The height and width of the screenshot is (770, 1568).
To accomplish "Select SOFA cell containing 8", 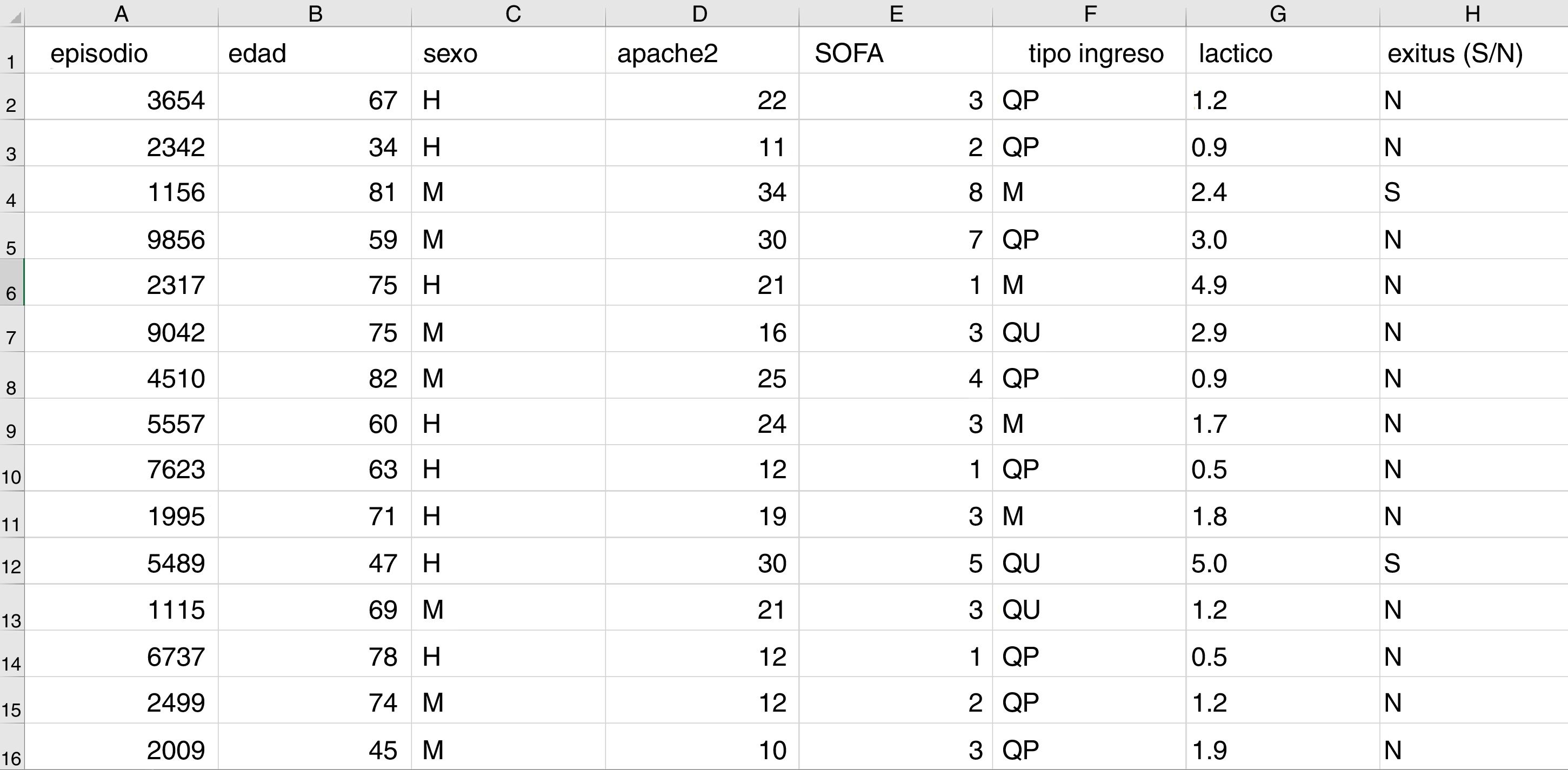I will pyautogui.click(x=896, y=192).
